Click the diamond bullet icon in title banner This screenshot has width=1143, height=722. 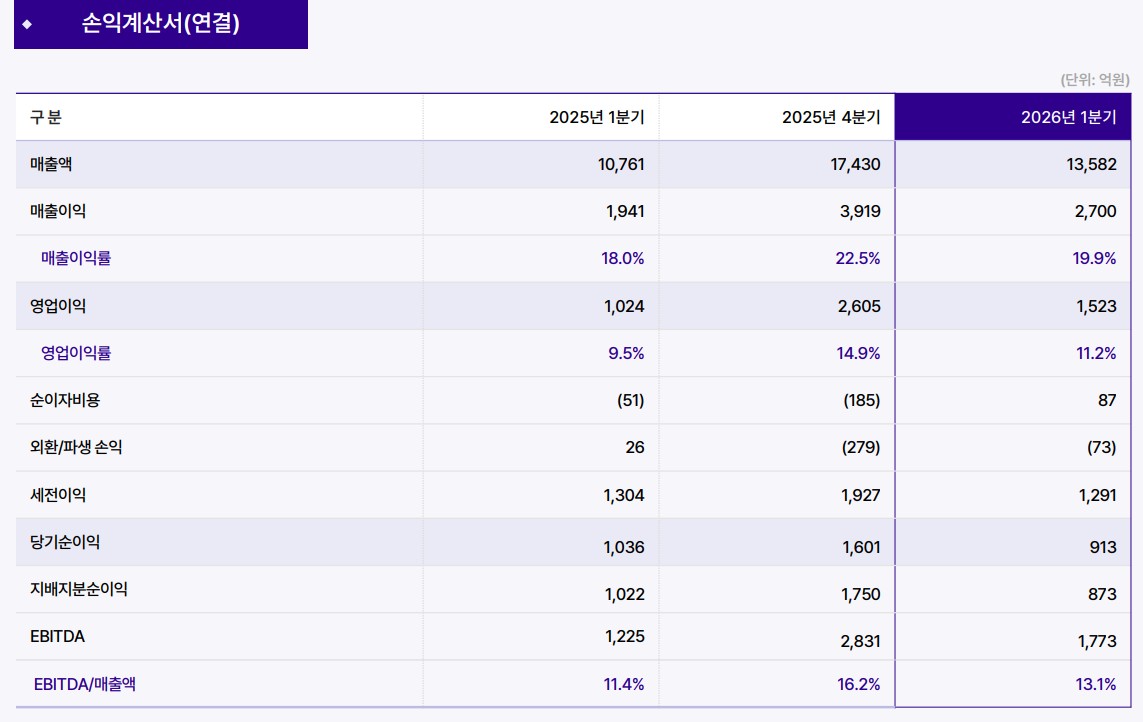[x=27, y=24]
